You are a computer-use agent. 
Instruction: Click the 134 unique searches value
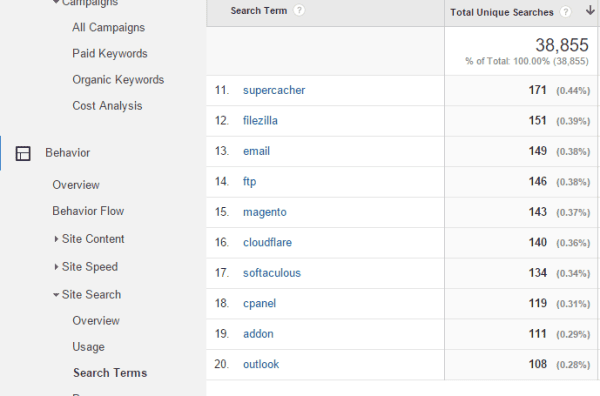click(x=537, y=273)
